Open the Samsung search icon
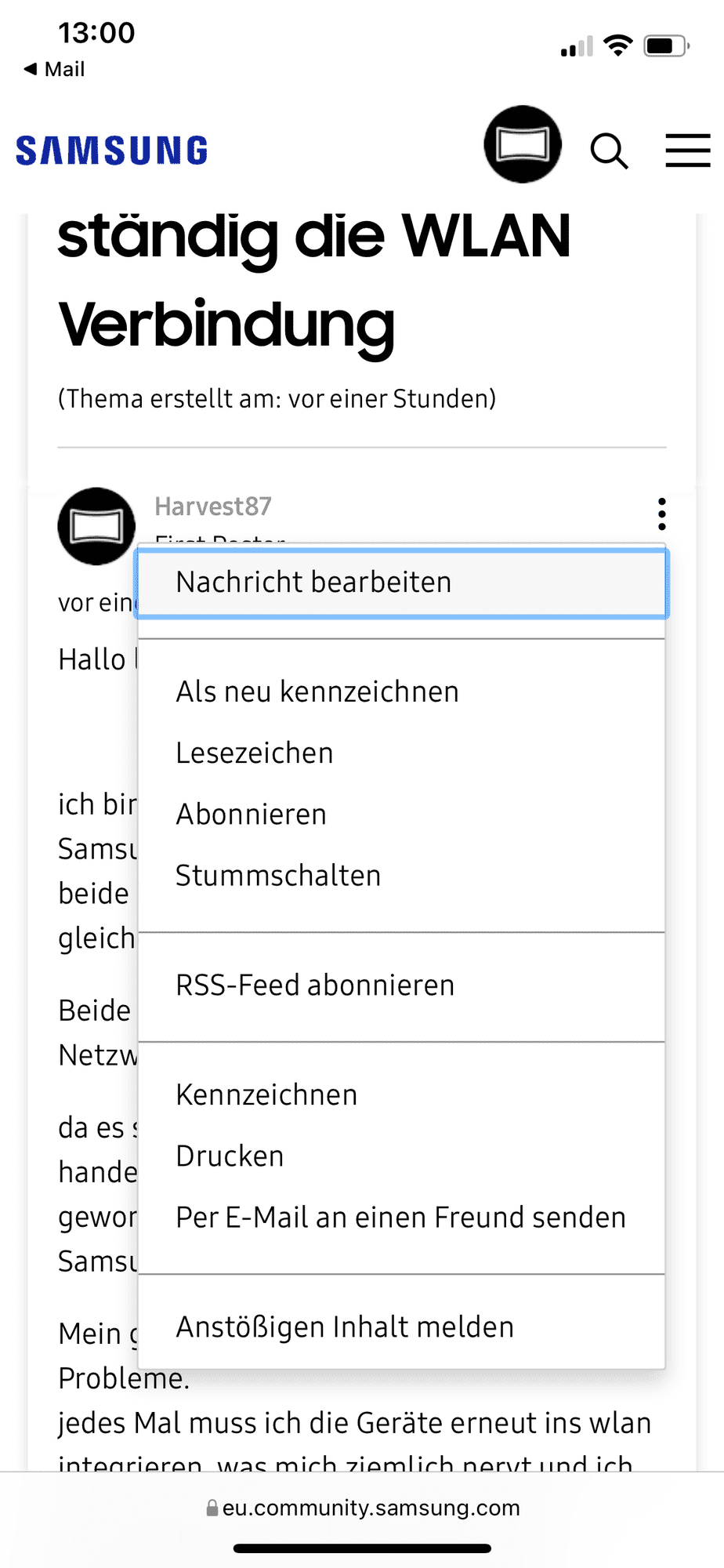The height and width of the screenshot is (1568, 724). tap(609, 151)
